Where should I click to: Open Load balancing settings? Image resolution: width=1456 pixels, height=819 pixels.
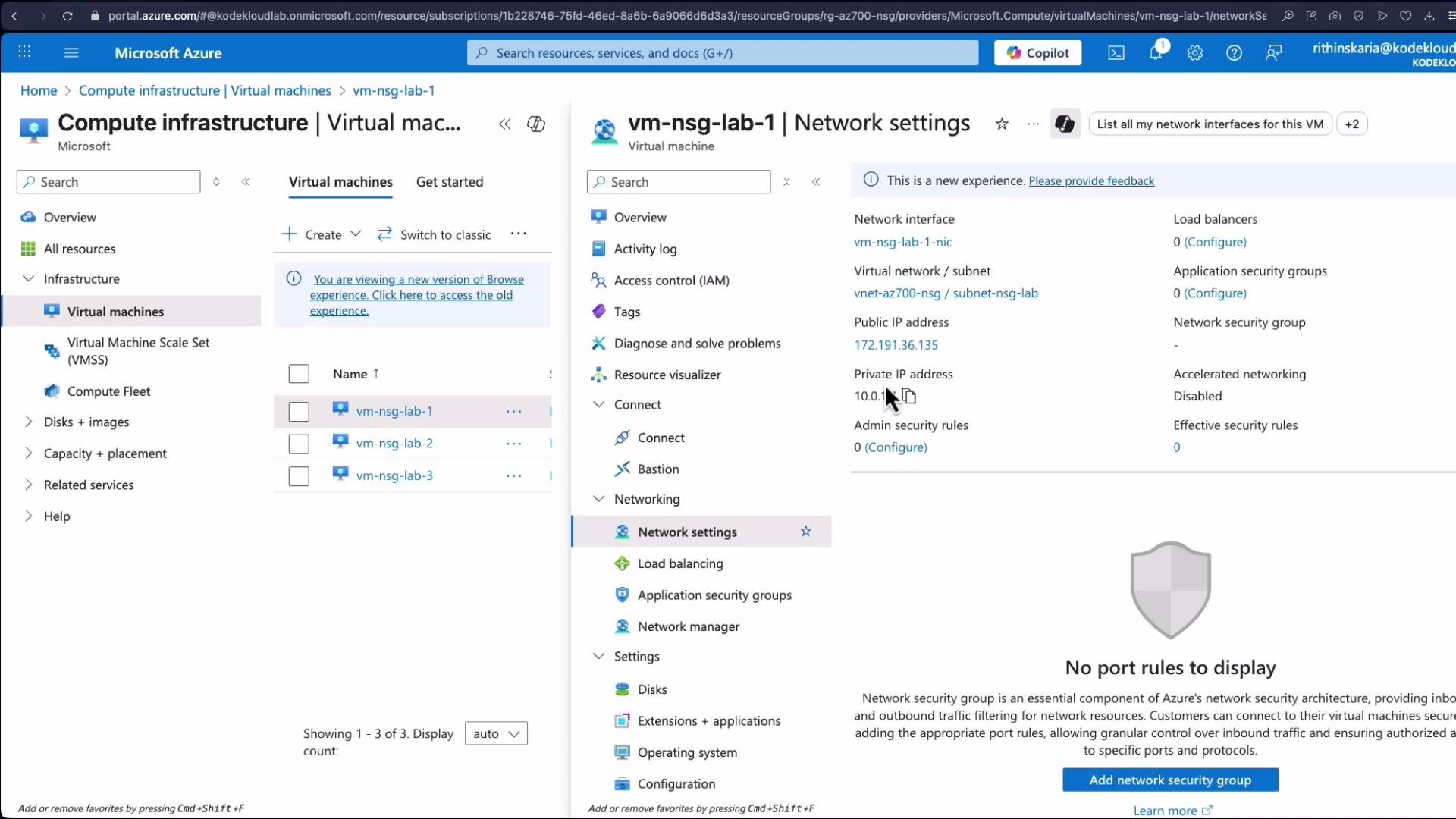[x=680, y=563]
